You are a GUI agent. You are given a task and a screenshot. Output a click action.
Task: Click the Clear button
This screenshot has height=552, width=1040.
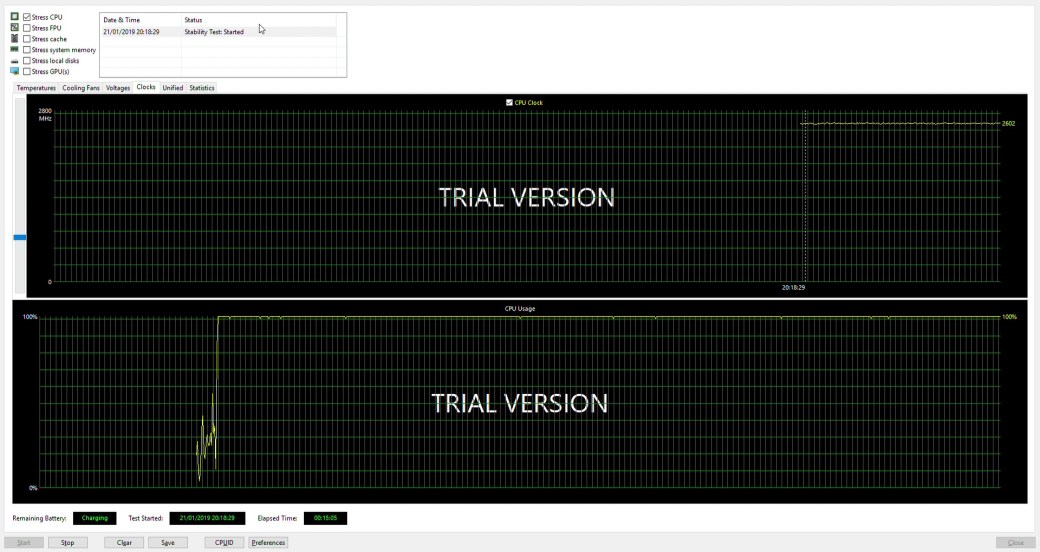(x=124, y=542)
